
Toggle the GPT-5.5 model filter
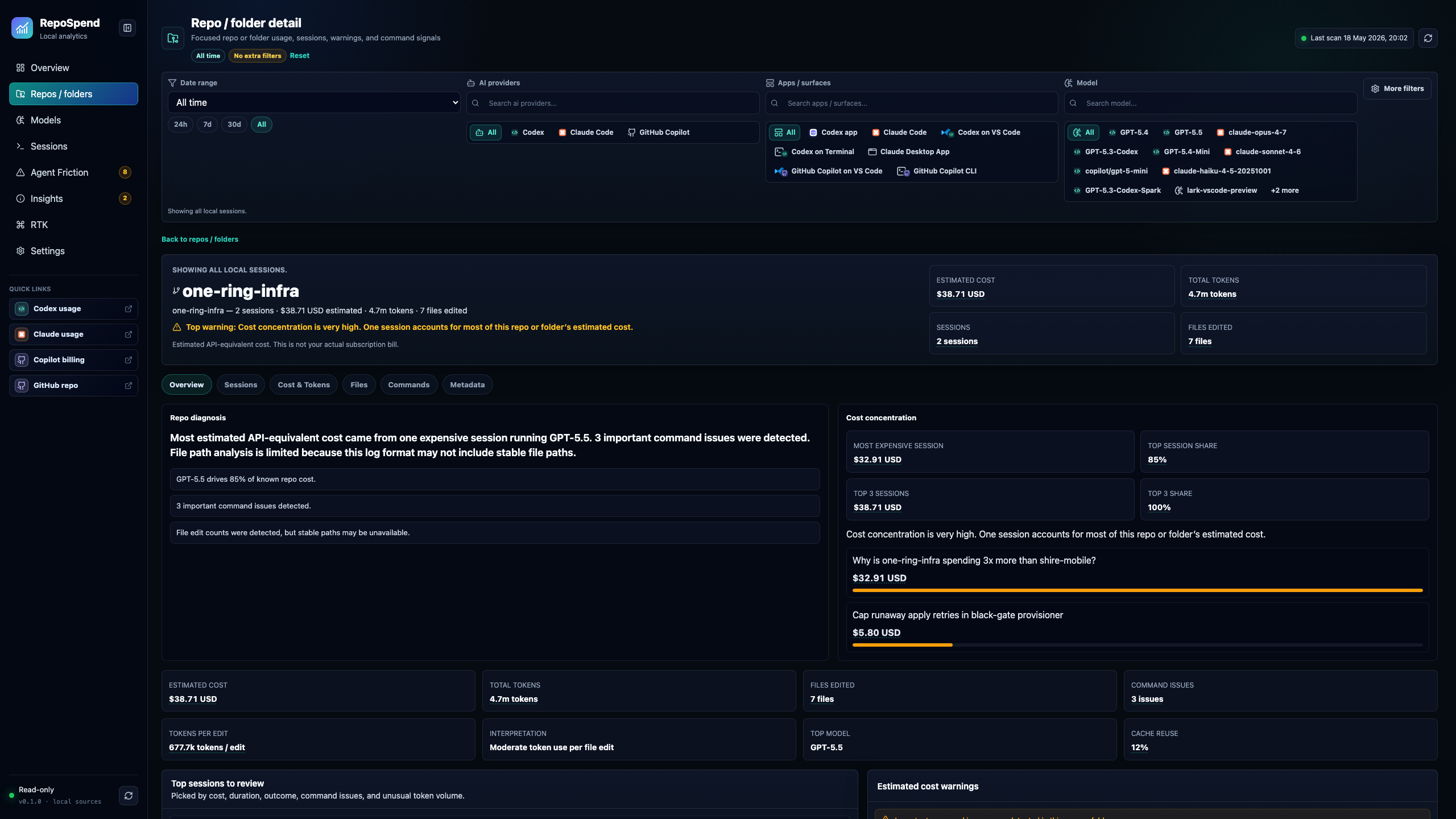[x=1182, y=133]
